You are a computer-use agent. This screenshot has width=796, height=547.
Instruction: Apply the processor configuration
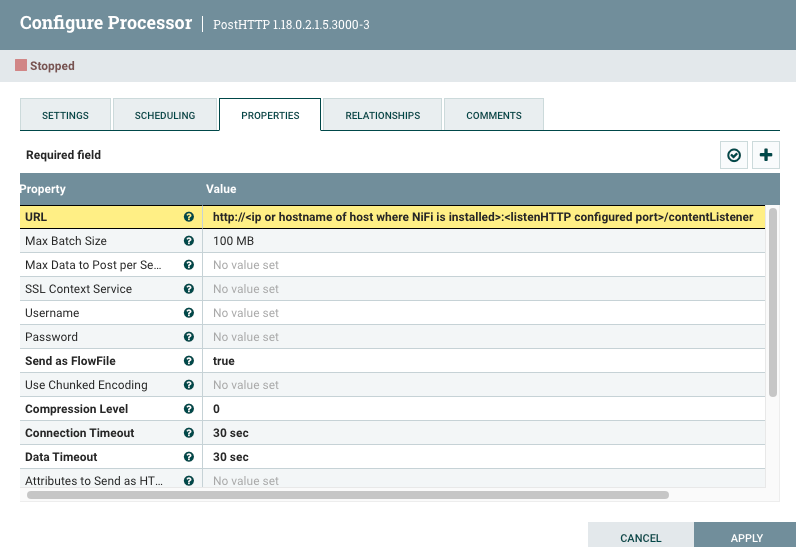(x=745, y=536)
